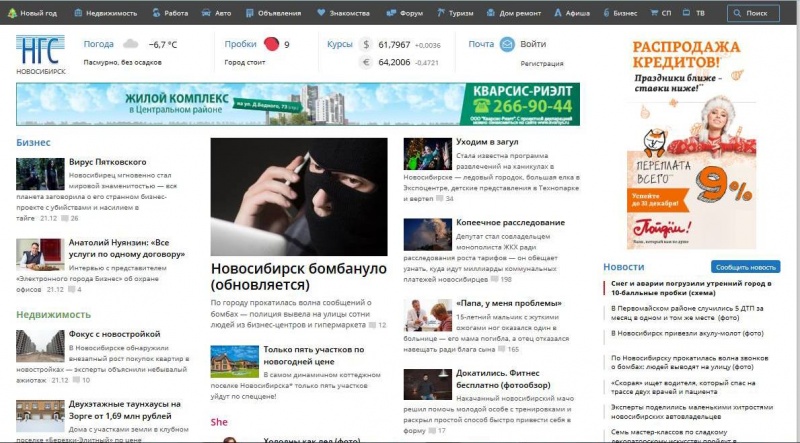Image resolution: width=800 pixels, height=443 pixels.
Task: Open the 'Бизнес' section heading
Action: coord(33,142)
